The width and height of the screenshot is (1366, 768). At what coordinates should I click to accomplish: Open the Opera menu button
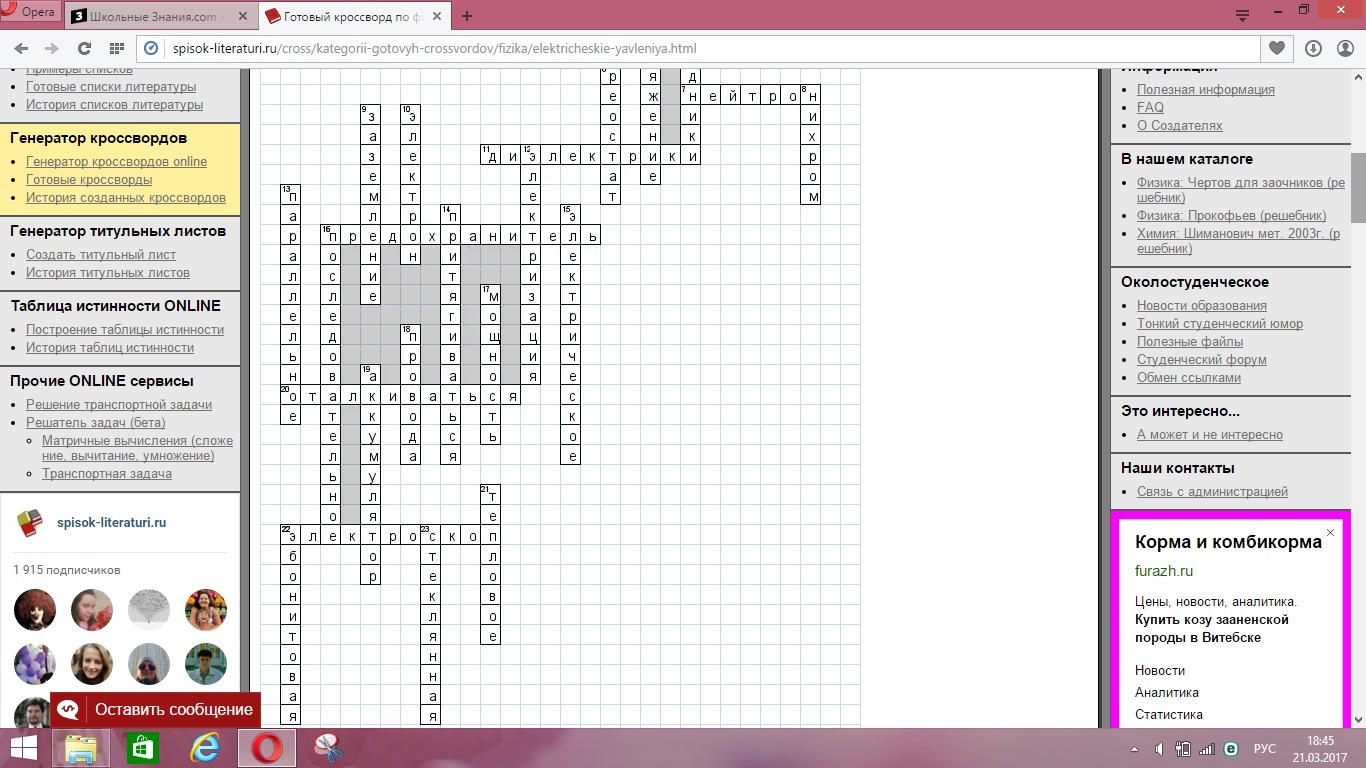point(30,12)
